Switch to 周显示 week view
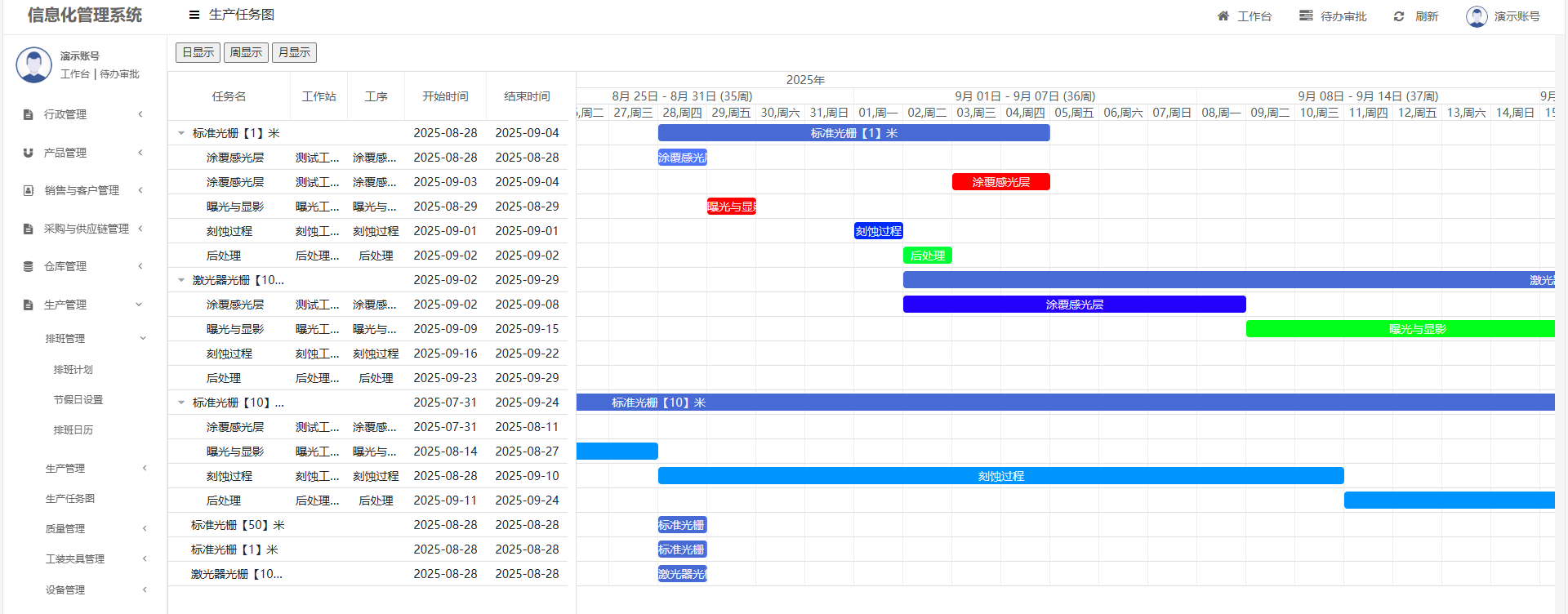 click(x=246, y=52)
